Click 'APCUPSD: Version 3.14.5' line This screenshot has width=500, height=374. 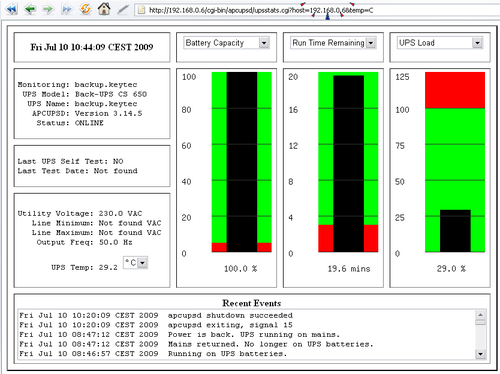tap(87, 114)
